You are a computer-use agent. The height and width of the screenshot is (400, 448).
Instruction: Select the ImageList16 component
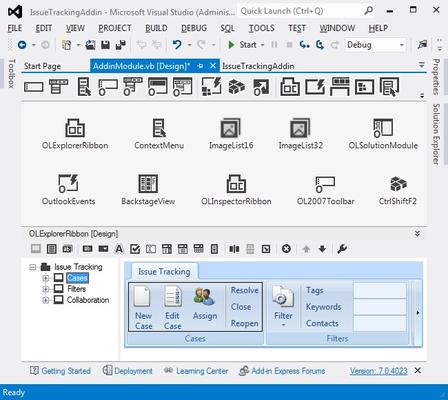pyautogui.click(x=231, y=134)
